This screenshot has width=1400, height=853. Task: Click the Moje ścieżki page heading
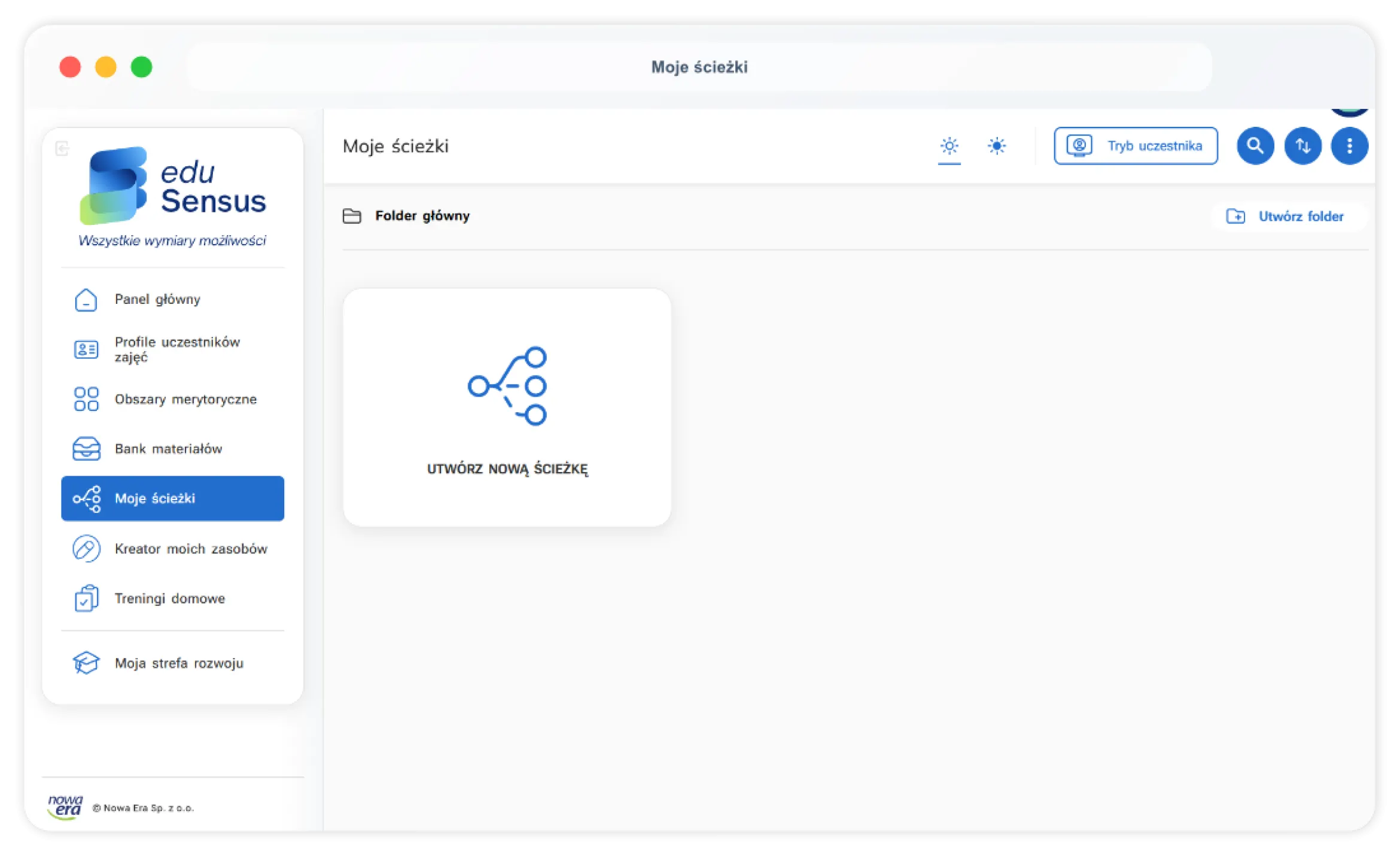pyautogui.click(x=395, y=146)
